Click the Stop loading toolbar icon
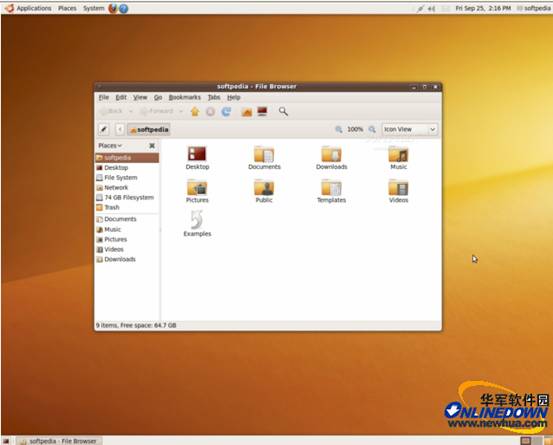The width and height of the screenshot is (553, 445). click(x=211, y=112)
